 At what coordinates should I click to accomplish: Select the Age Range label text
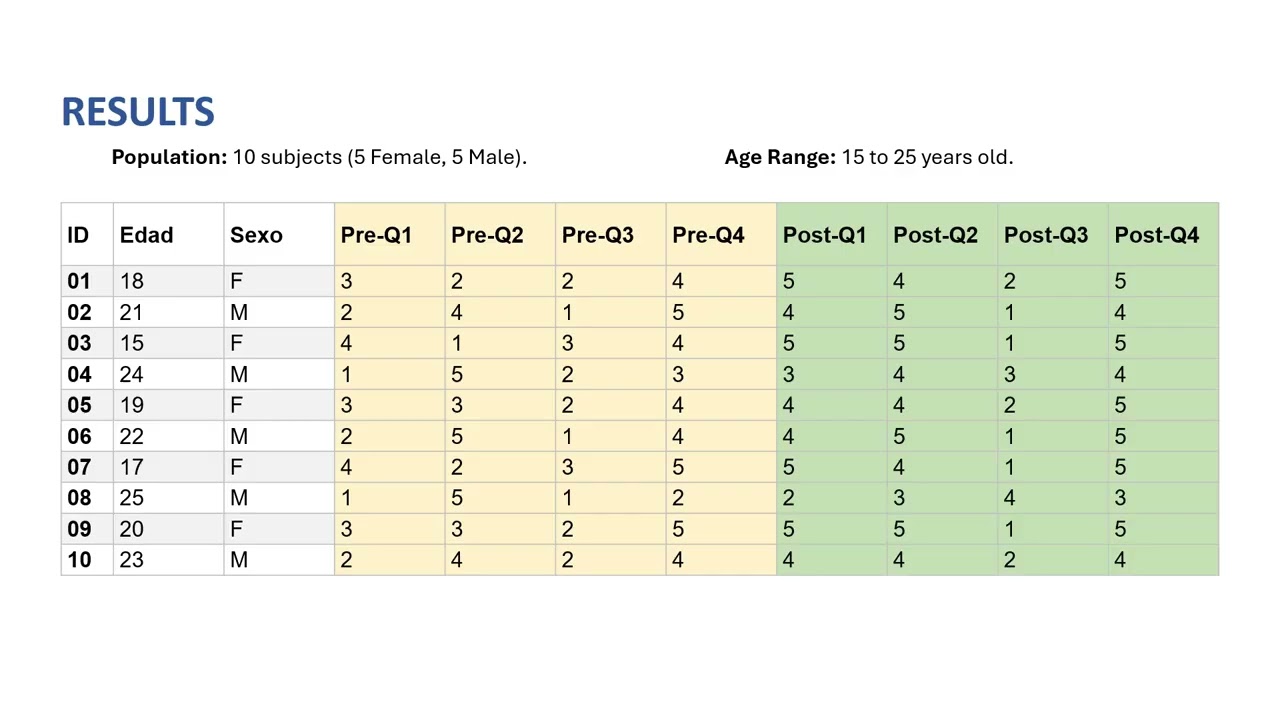point(780,157)
